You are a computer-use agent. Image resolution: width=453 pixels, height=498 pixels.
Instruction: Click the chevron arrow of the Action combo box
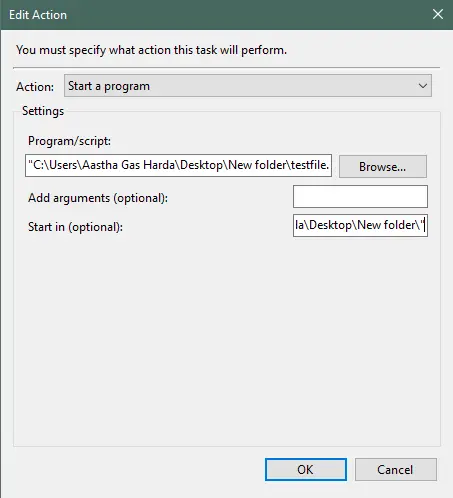423,86
